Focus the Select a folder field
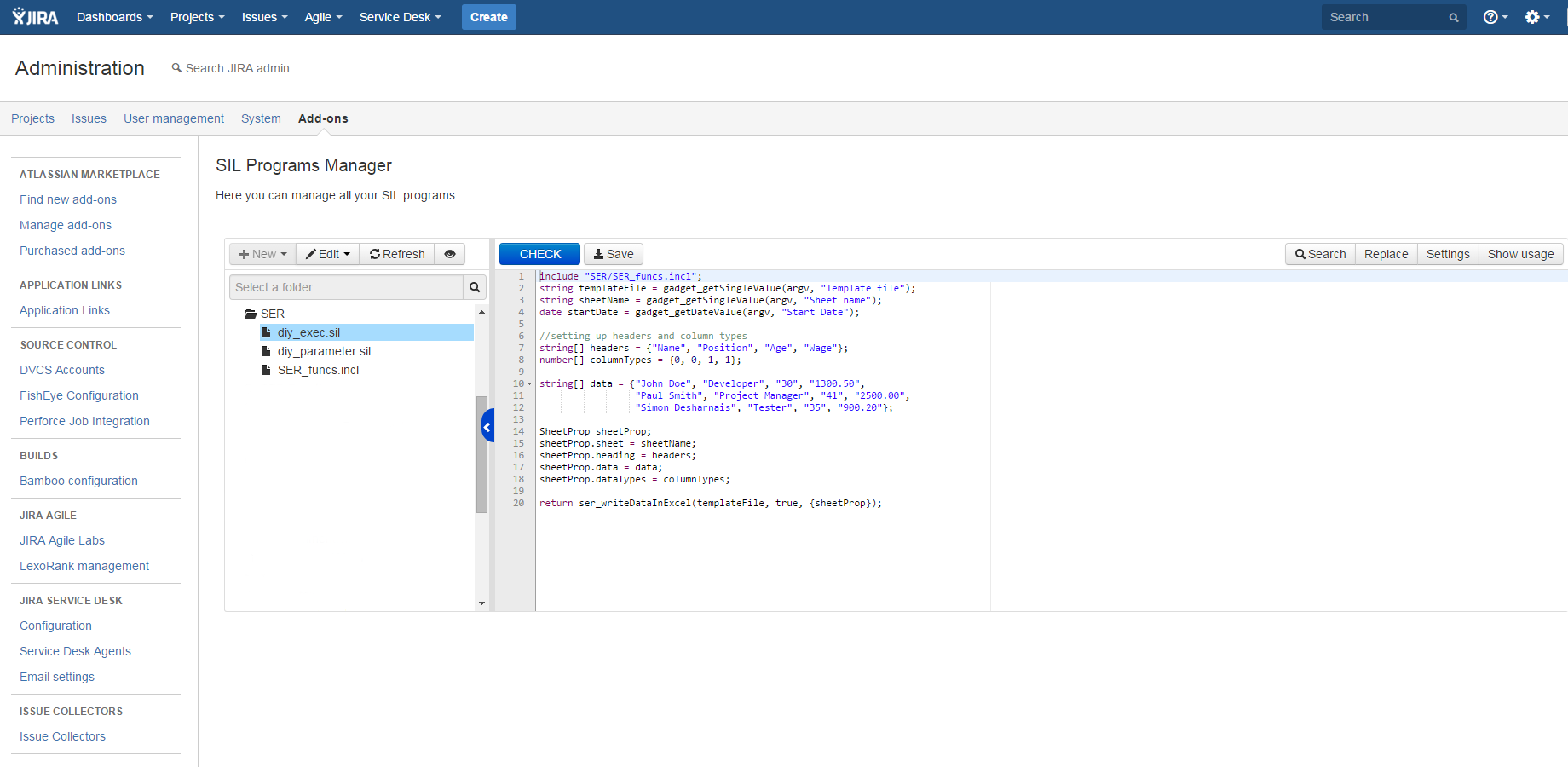This screenshot has width=1568, height=767. [x=346, y=287]
